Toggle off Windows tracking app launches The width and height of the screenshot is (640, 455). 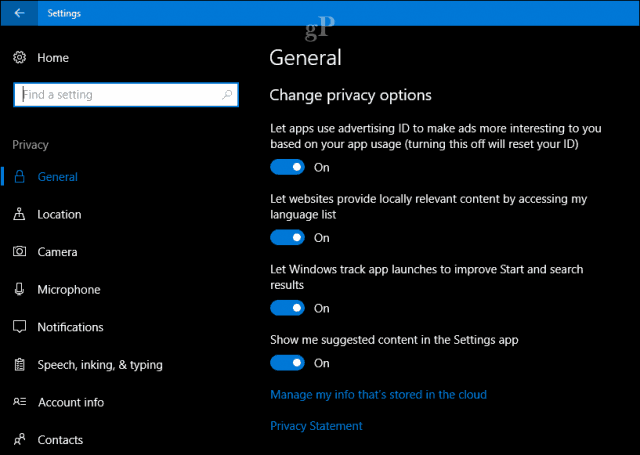pyautogui.click(x=287, y=308)
